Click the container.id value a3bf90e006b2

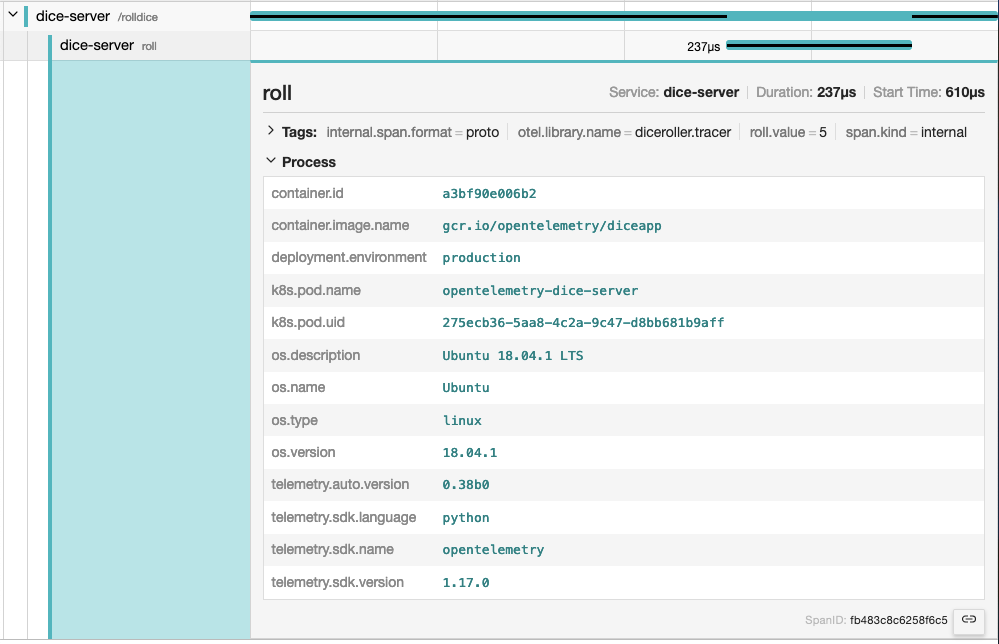point(489,192)
